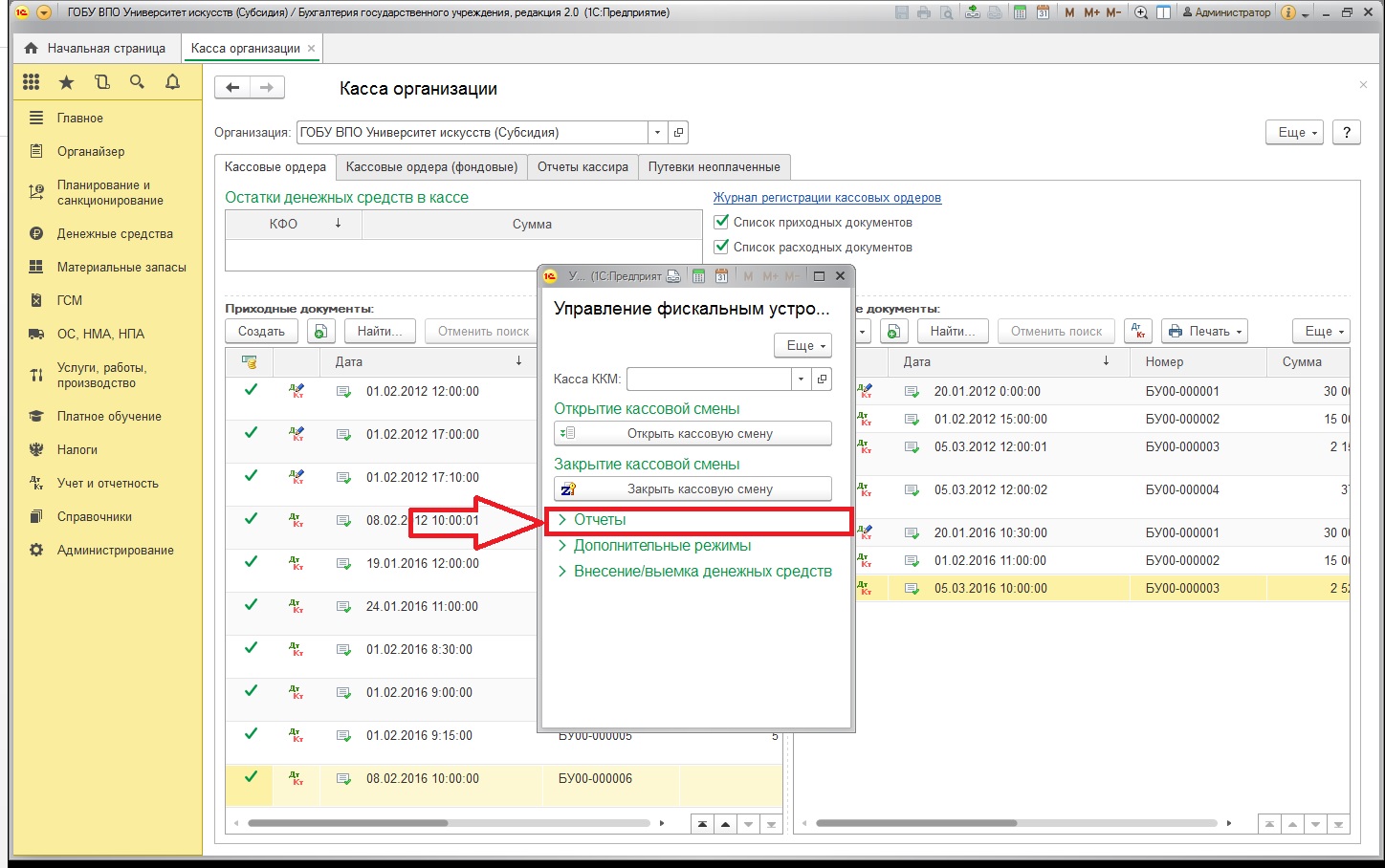The width and height of the screenshot is (1385, 868).
Task: Click printer icon in fiscal device dialog titlebar
Action: (673, 276)
